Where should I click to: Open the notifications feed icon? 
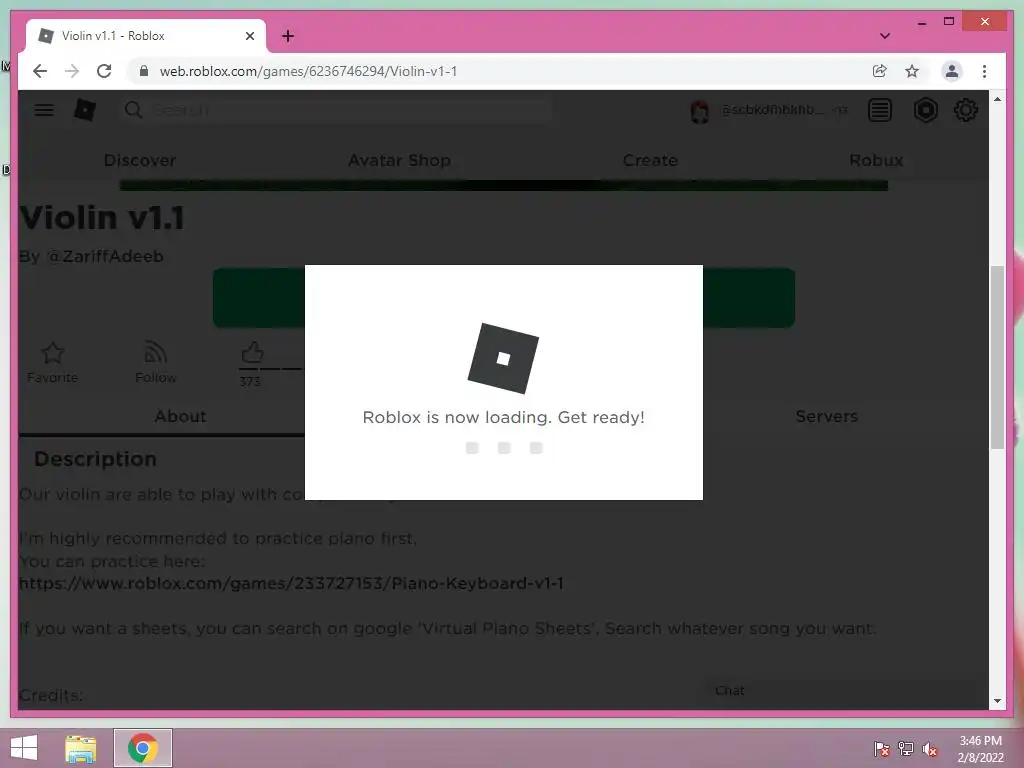click(x=880, y=110)
